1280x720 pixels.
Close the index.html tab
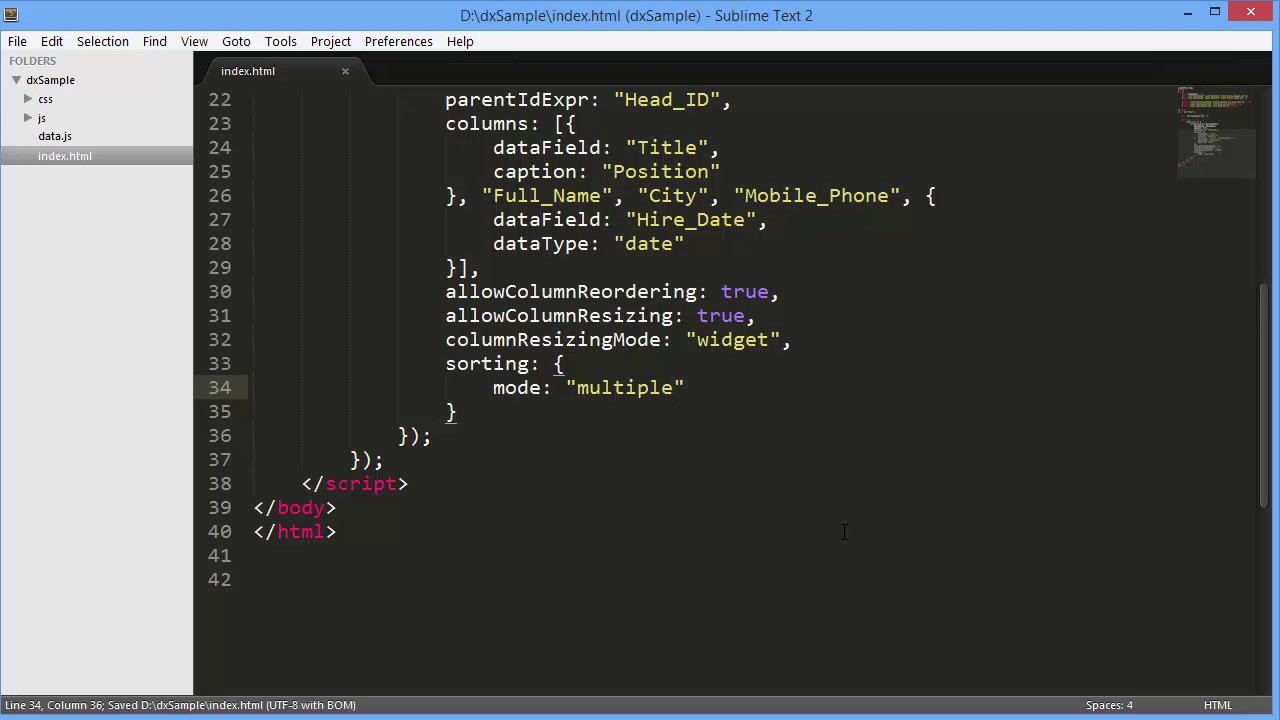[345, 71]
